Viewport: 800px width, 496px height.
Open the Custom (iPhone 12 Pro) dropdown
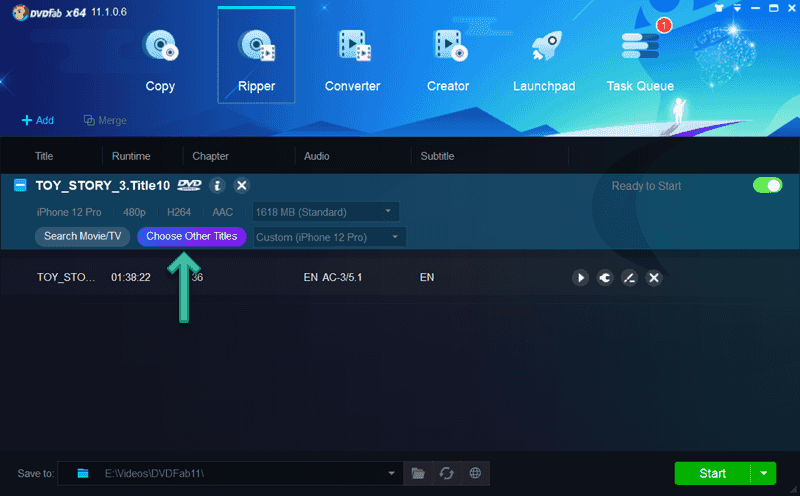click(x=330, y=237)
